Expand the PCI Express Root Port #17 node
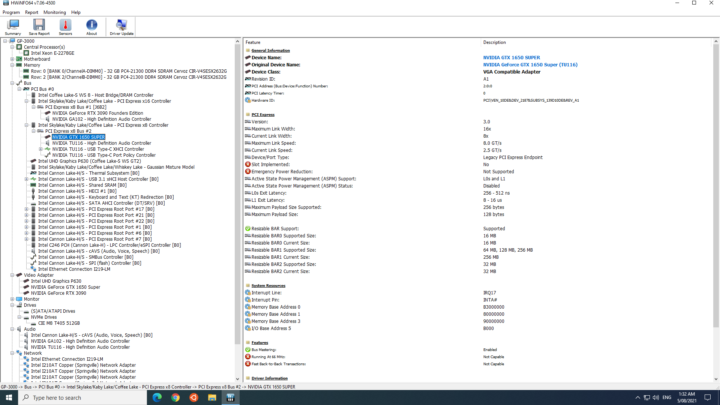Image resolution: width=720 pixels, height=405 pixels. [27, 209]
